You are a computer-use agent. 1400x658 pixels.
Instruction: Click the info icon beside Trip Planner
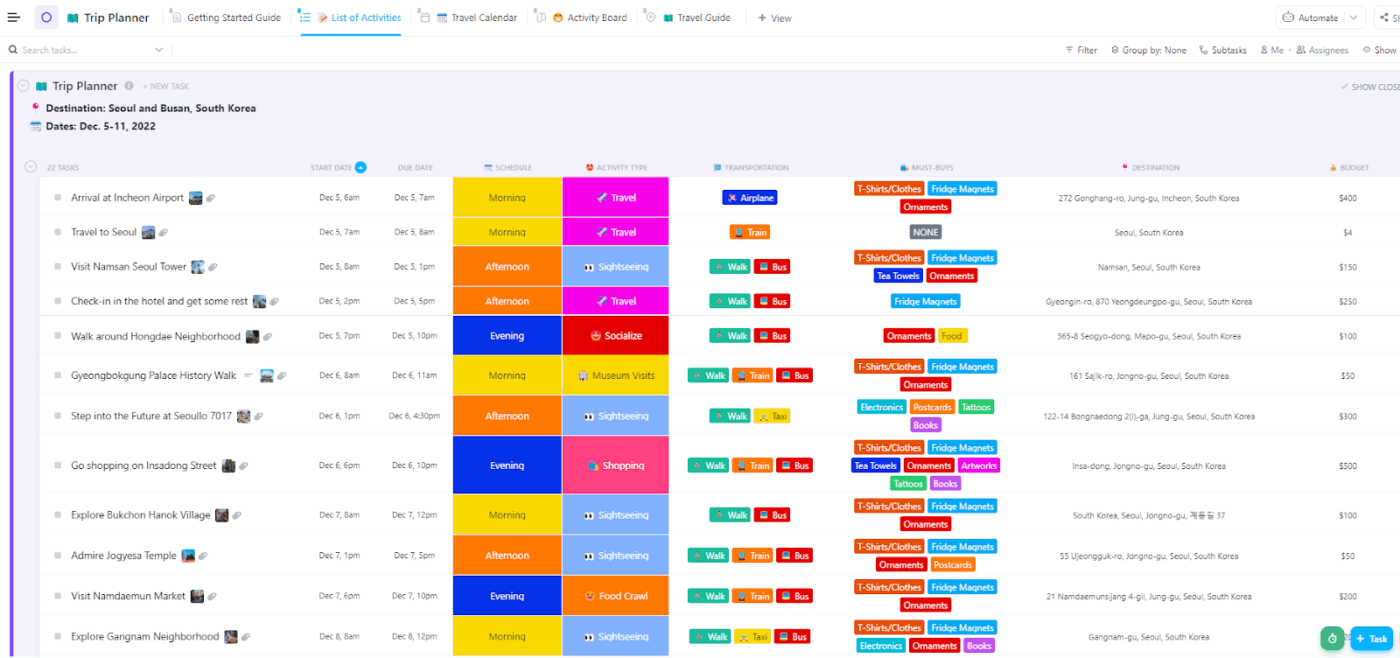pyautogui.click(x=129, y=86)
